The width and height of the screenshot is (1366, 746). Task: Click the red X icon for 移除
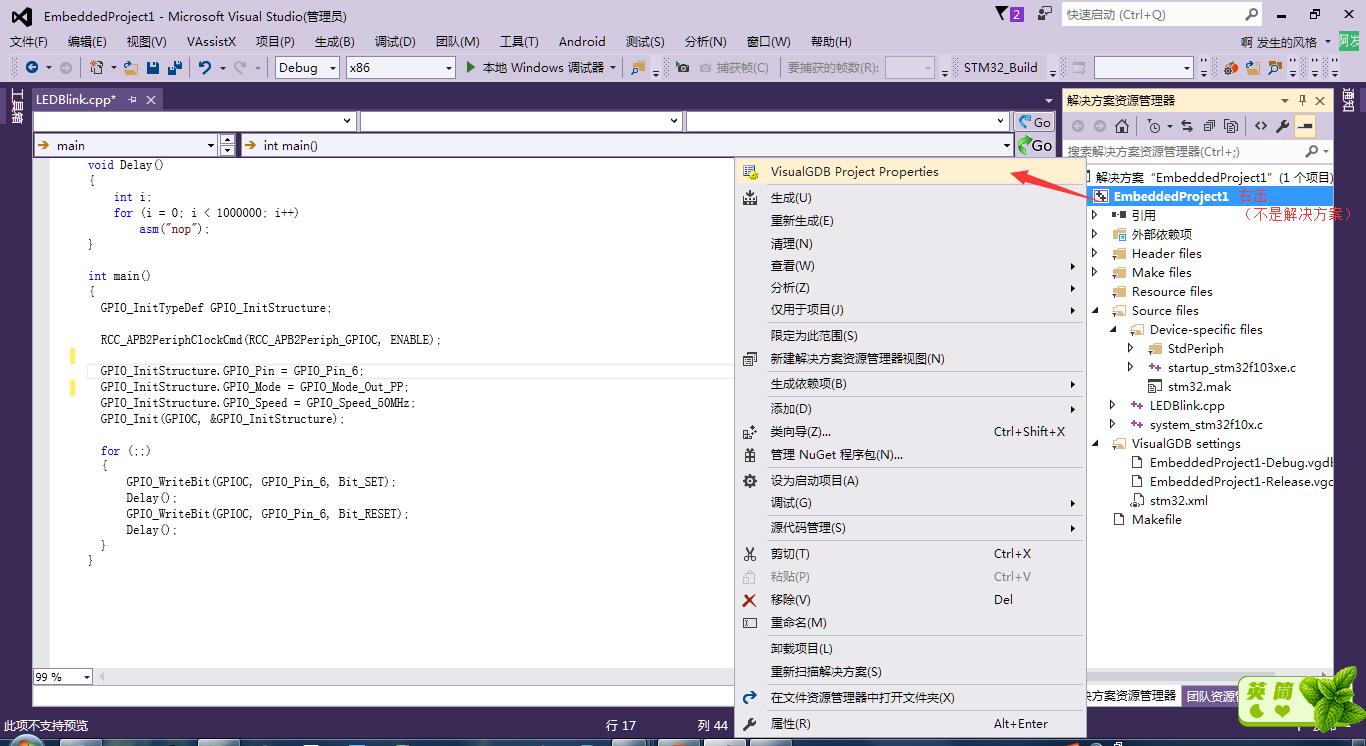click(750, 600)
